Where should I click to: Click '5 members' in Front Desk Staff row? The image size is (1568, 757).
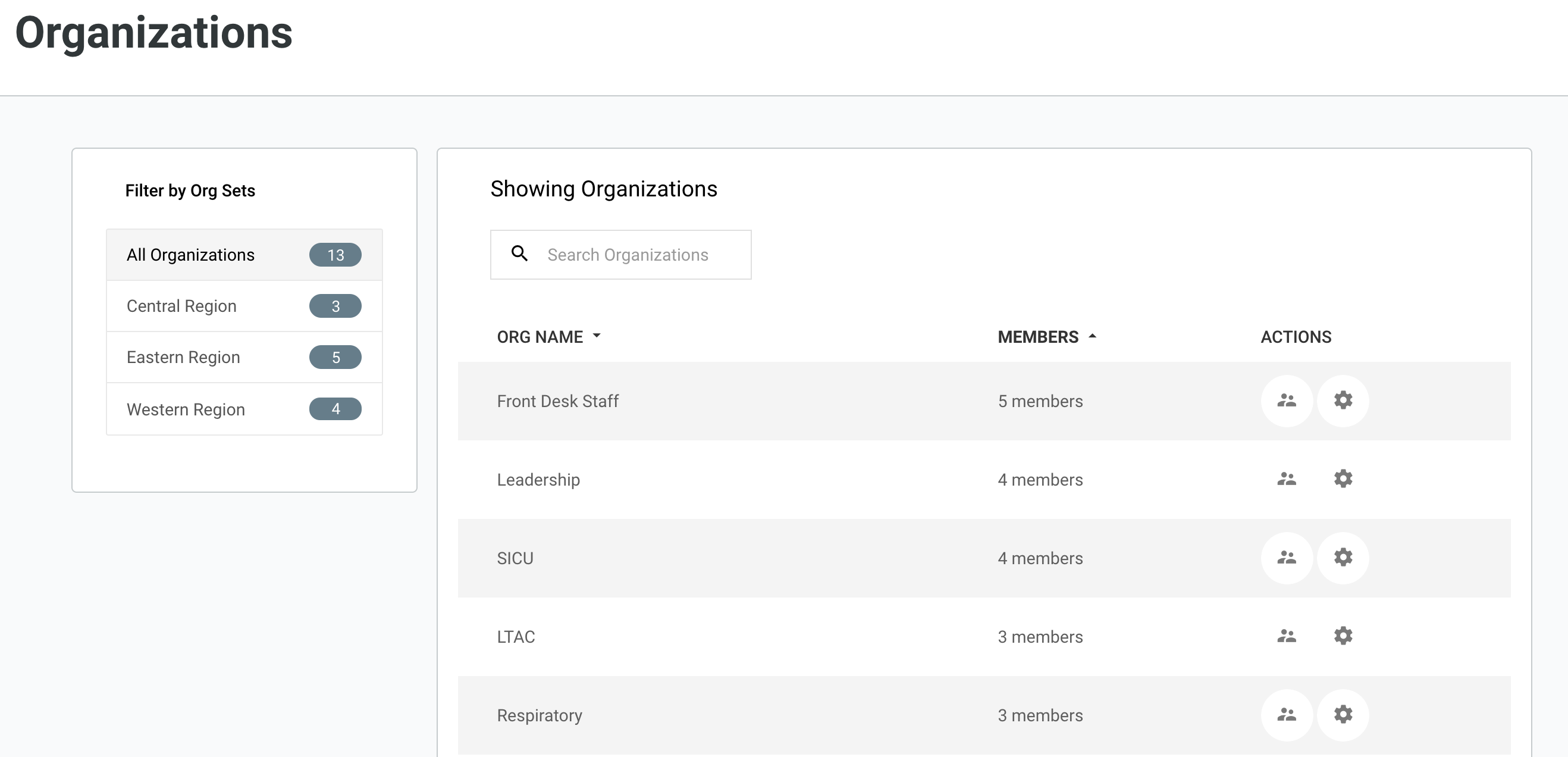tap(1040, 401)
